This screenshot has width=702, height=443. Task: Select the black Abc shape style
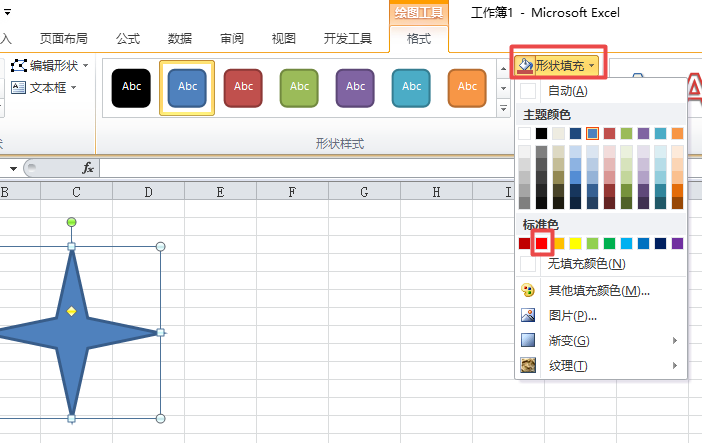(x=132, y=87)
